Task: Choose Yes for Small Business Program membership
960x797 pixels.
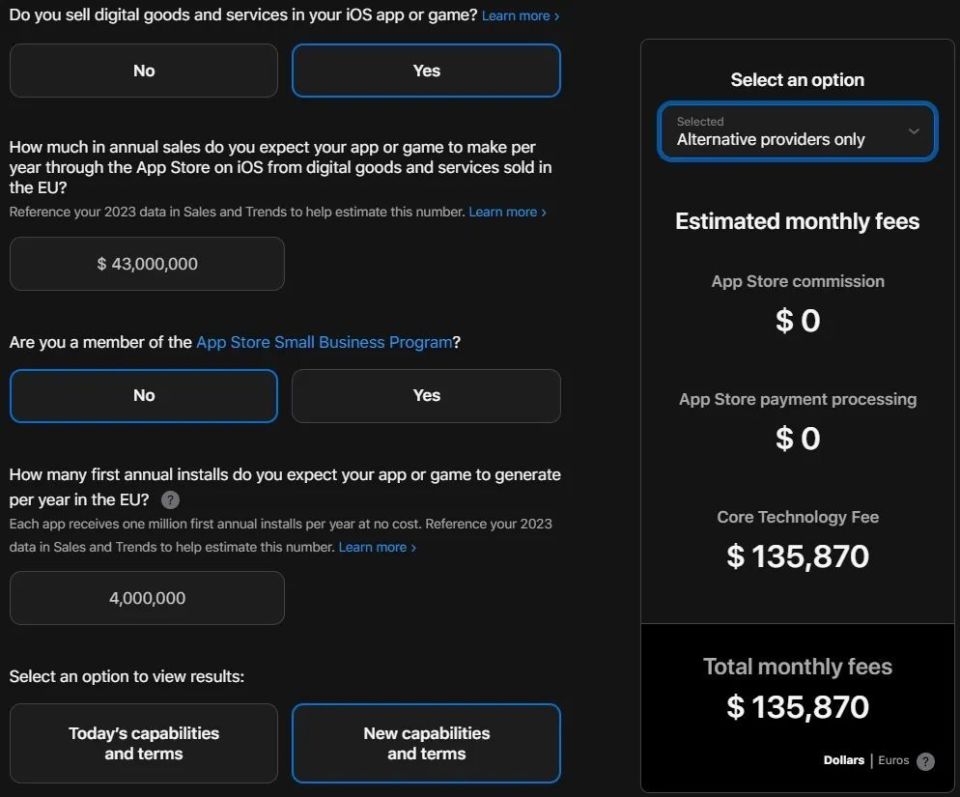Action: (x=426, y=396)
